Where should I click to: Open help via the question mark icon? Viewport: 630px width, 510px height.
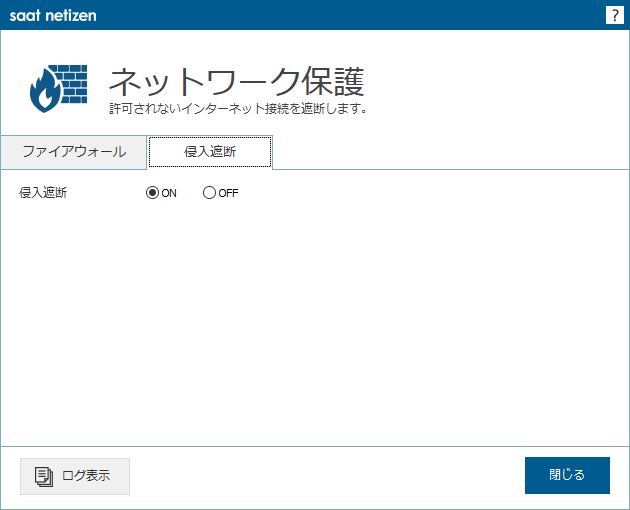coord(614,15)
